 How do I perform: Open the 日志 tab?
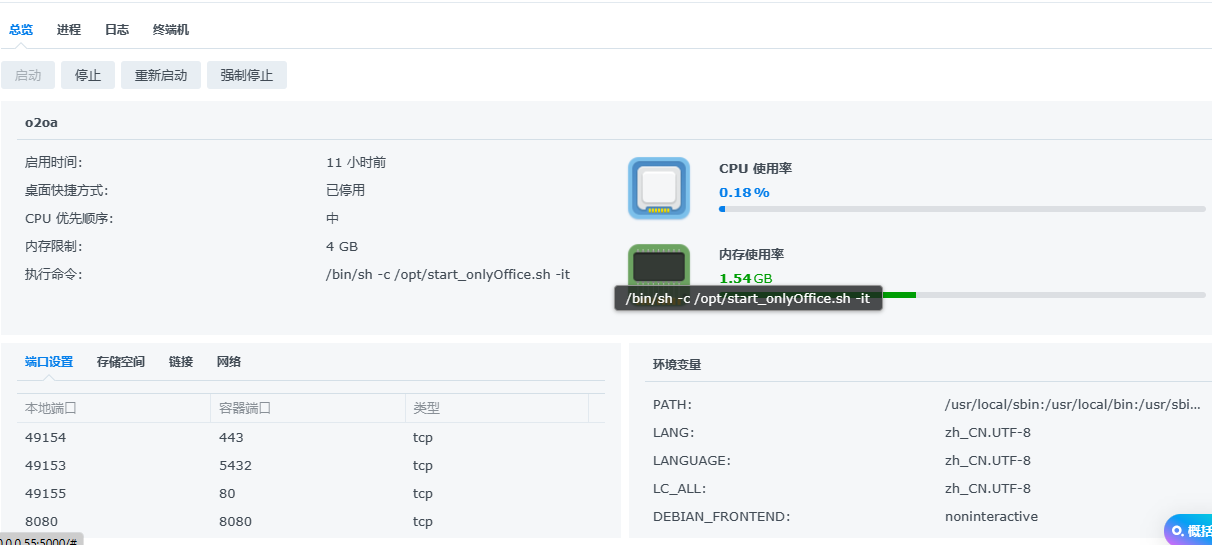pyautogui.click(x=117, y=30)
